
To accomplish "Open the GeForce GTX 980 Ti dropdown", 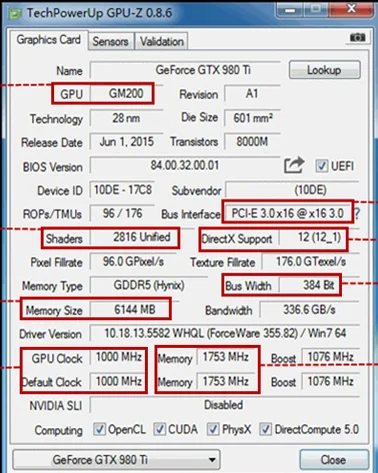I will point(116,460).
